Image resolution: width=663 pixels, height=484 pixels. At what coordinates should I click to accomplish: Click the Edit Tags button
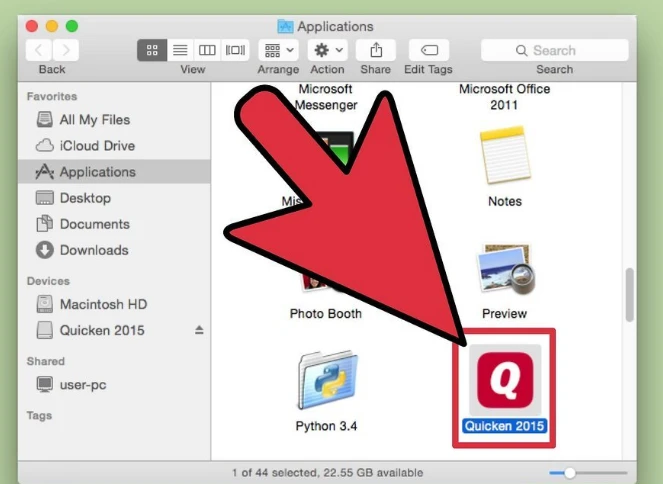coord(429,50)
